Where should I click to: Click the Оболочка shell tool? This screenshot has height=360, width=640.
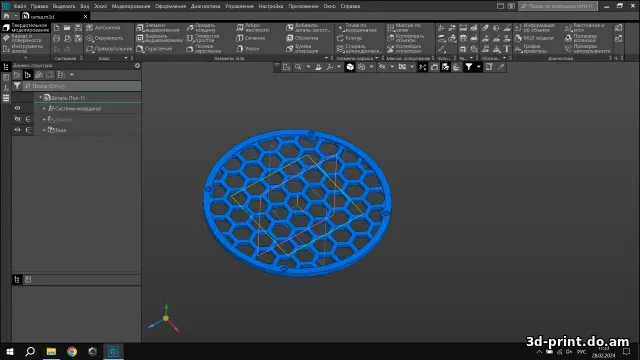302,38
